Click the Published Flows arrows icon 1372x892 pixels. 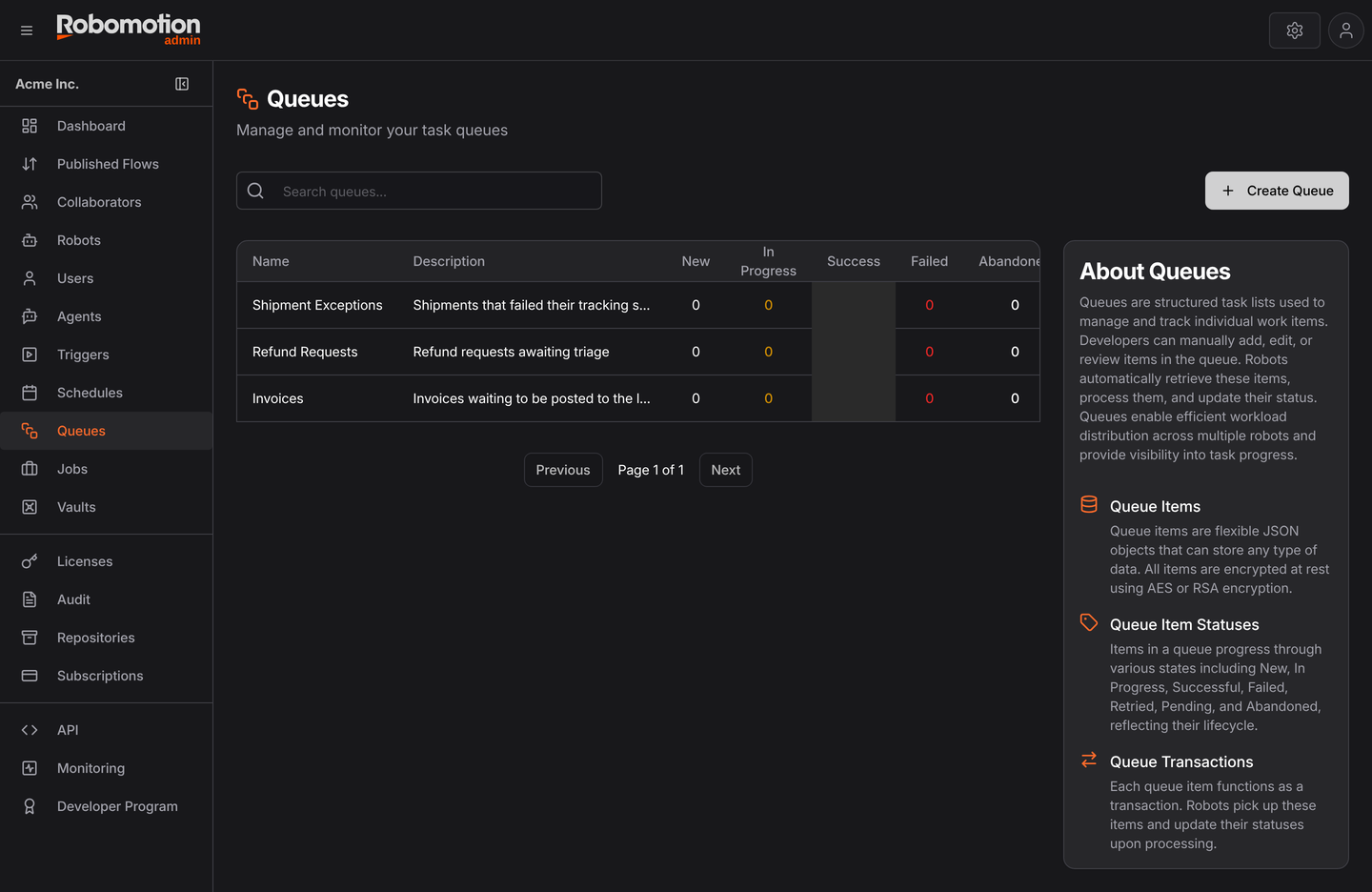point(30,164)
